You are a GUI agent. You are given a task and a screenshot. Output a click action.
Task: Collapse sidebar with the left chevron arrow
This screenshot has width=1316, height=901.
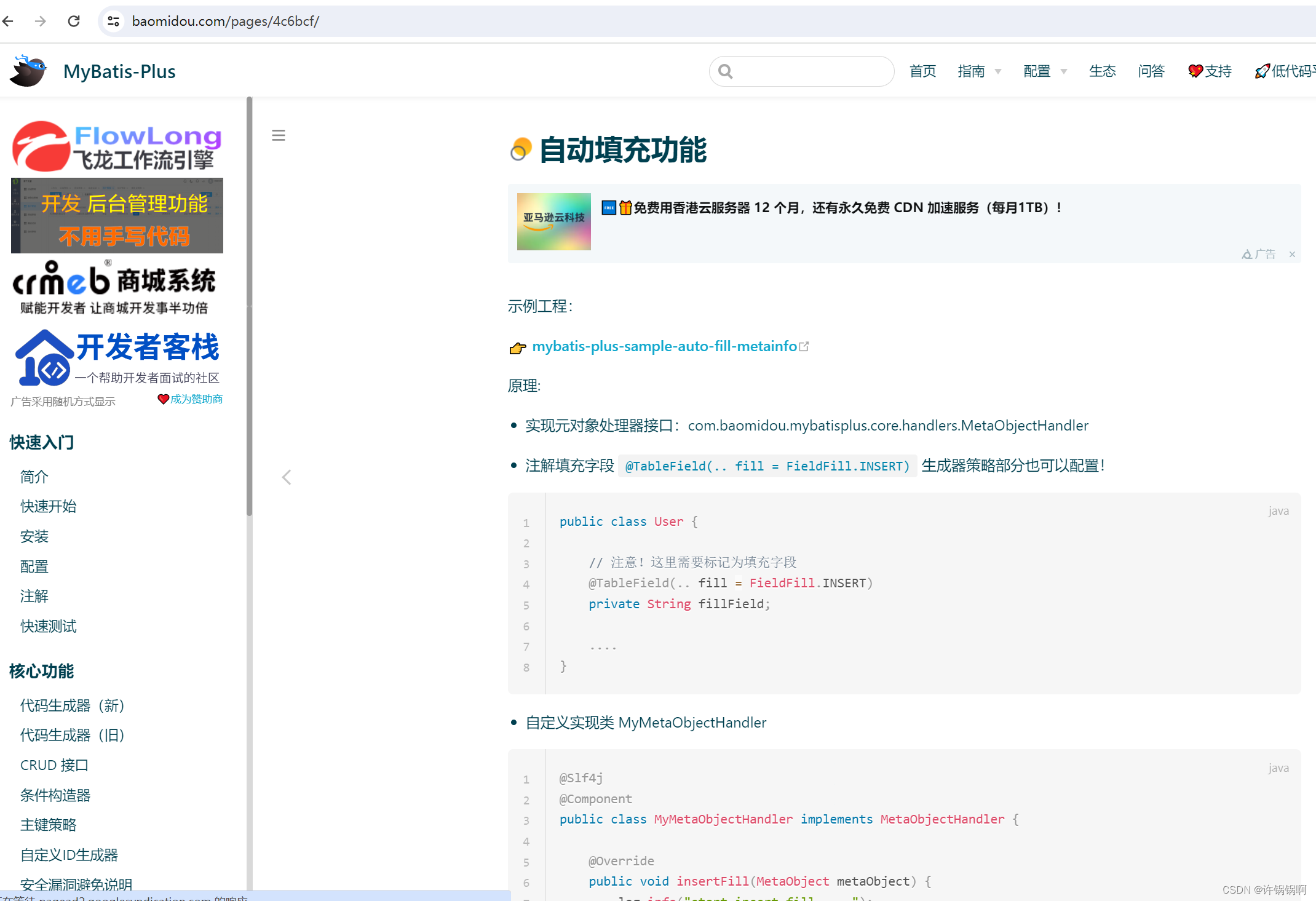[x=287, y=477]
